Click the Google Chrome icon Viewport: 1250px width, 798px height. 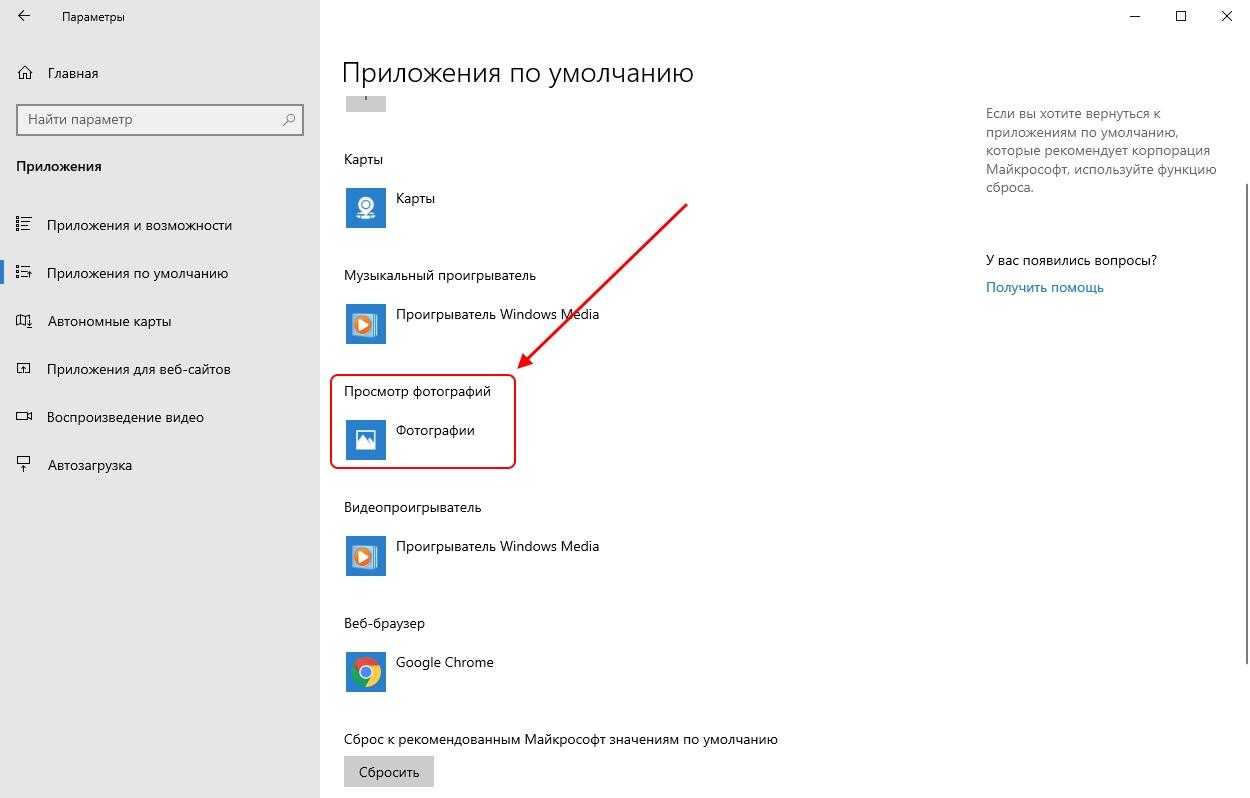click(x=366, y=672)
